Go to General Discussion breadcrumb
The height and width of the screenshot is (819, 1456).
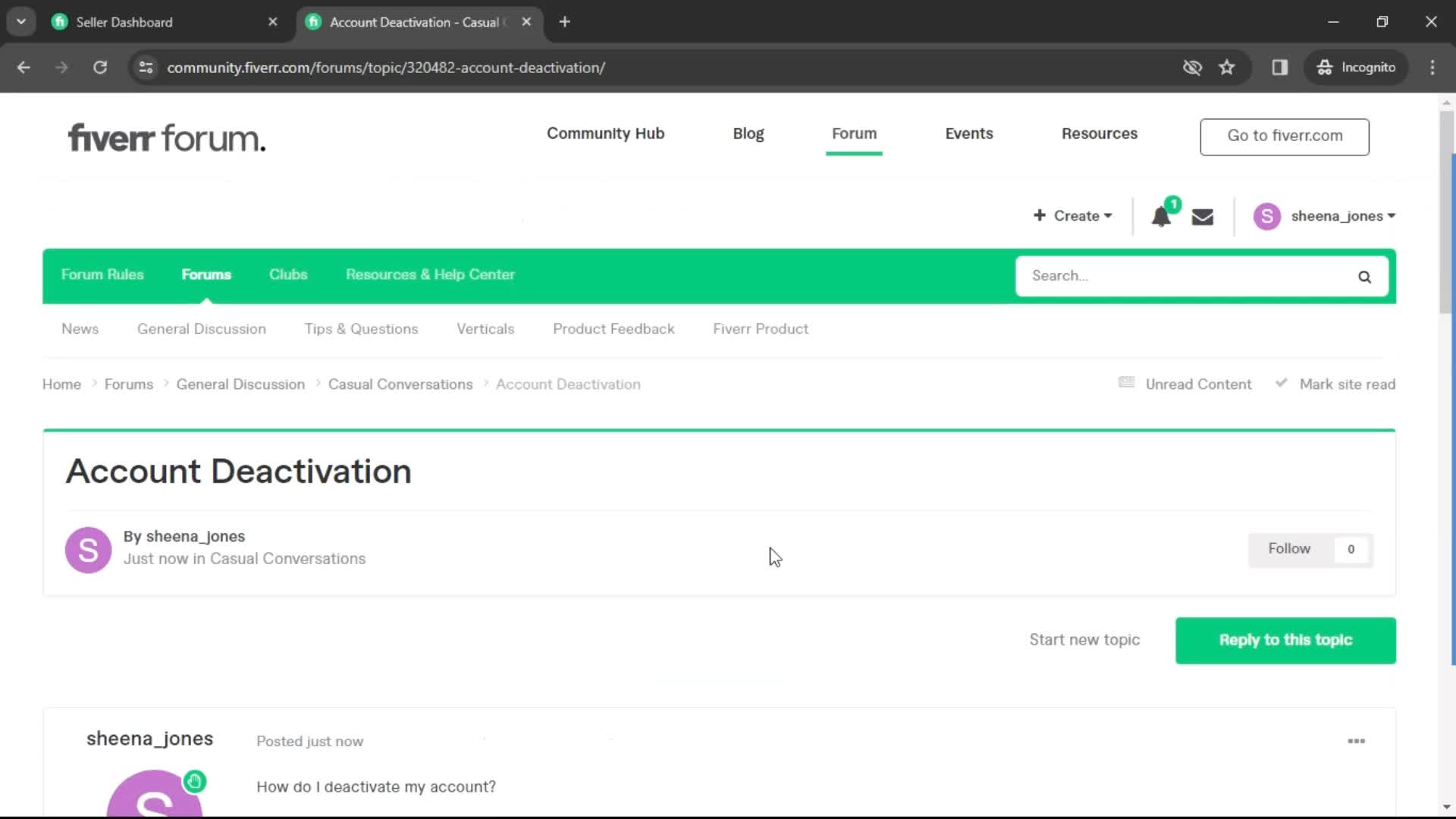[240, 384]
